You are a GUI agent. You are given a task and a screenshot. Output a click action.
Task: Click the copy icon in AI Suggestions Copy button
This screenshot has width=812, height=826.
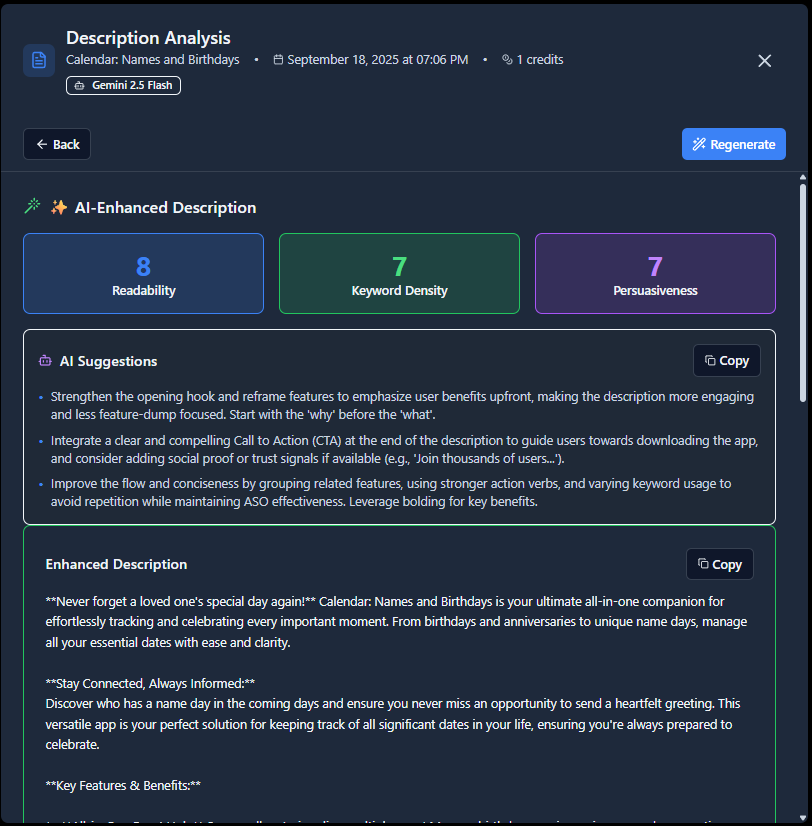click(x=710, y=360)
